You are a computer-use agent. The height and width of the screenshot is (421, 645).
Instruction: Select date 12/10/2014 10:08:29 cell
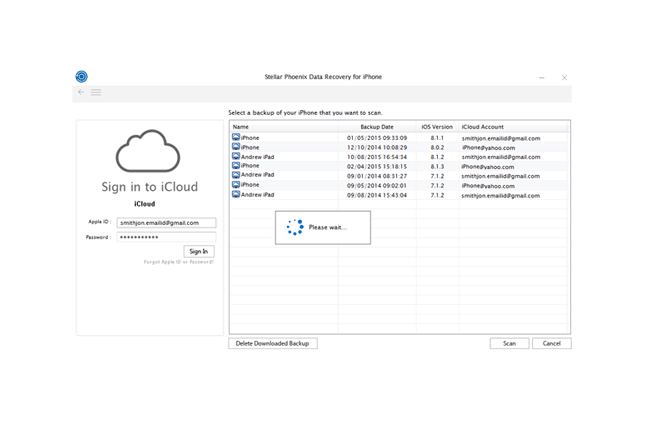(x=377, y=147)
